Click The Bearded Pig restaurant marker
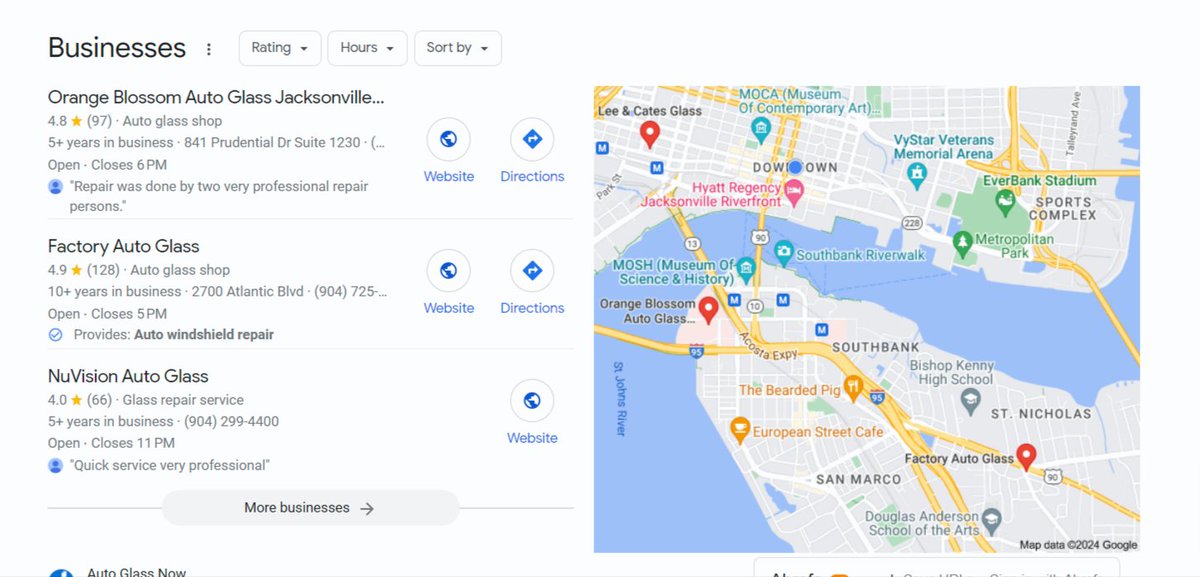This screenshot has height=577, width=1200. 853,385
